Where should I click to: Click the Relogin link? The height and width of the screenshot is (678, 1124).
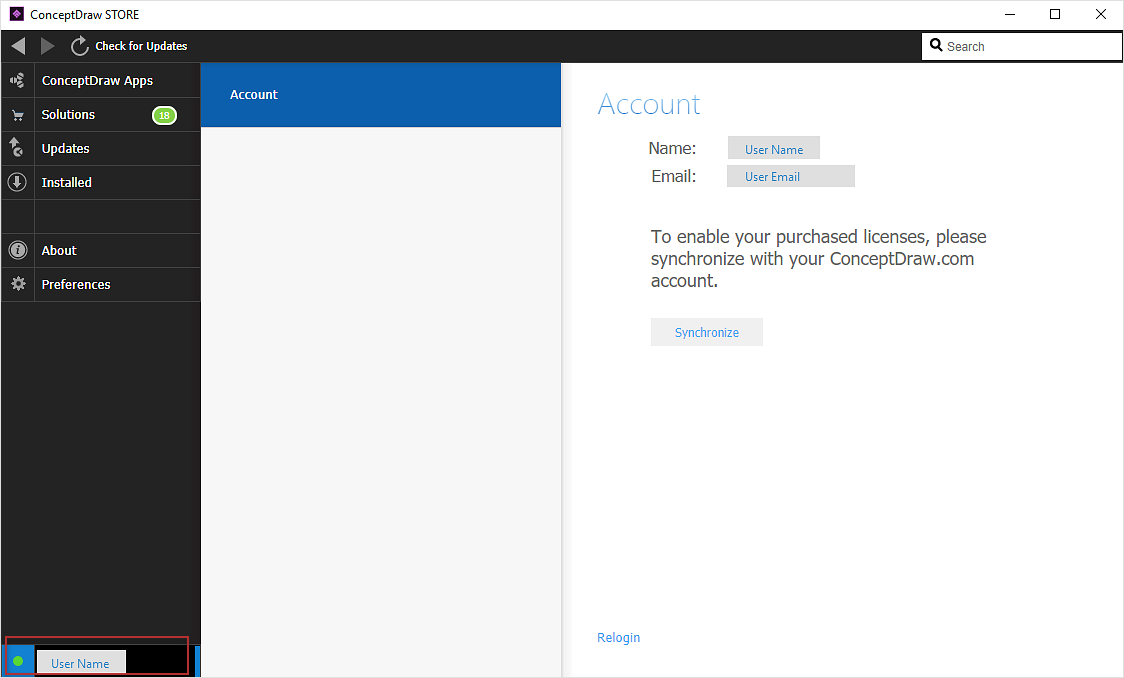[619, 637]
